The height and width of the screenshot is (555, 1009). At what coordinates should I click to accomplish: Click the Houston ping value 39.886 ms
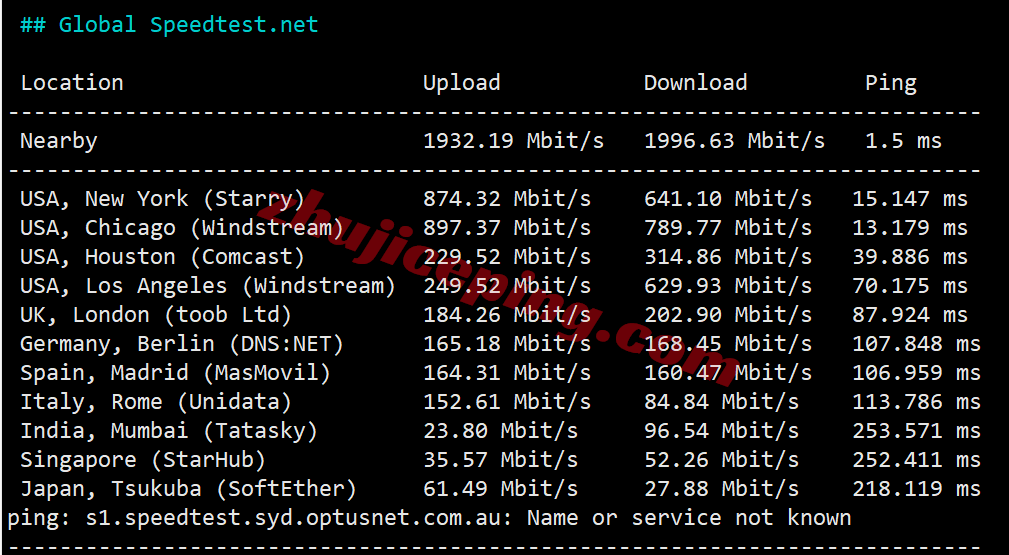tap(909, 257)
